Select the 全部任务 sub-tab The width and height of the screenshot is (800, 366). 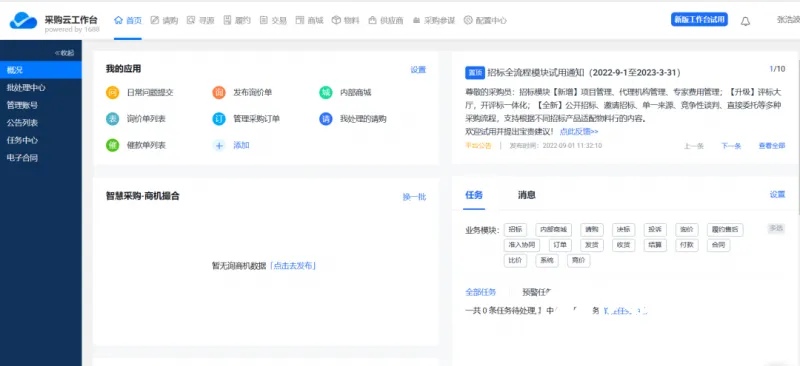[481, 292]
